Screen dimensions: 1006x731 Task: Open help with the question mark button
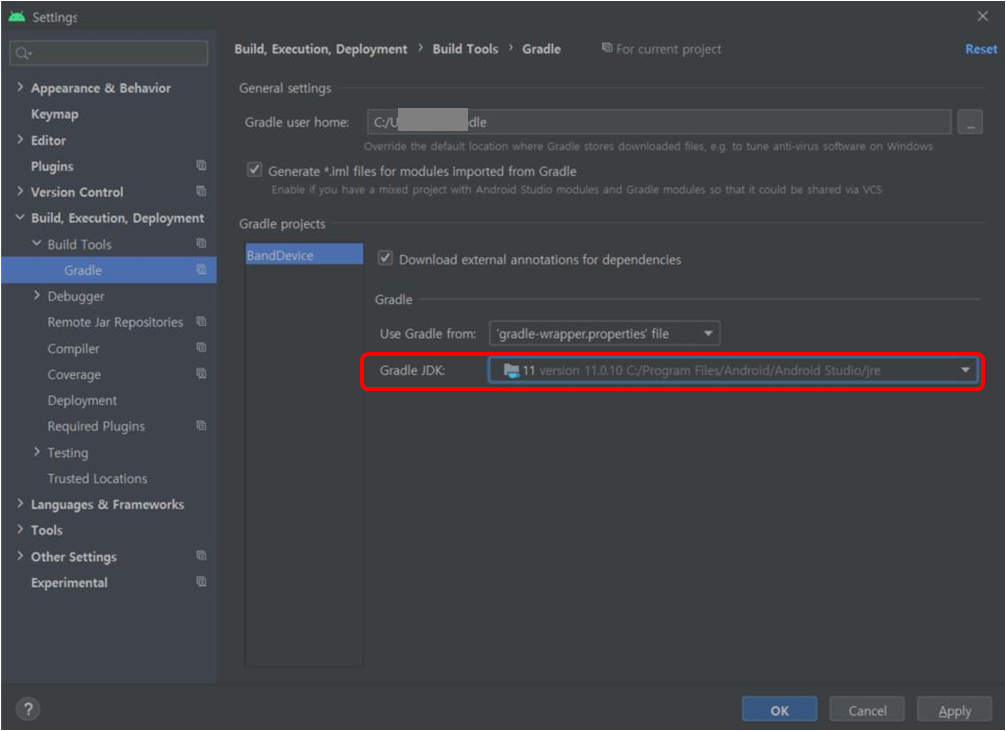[x=28, y=709]
